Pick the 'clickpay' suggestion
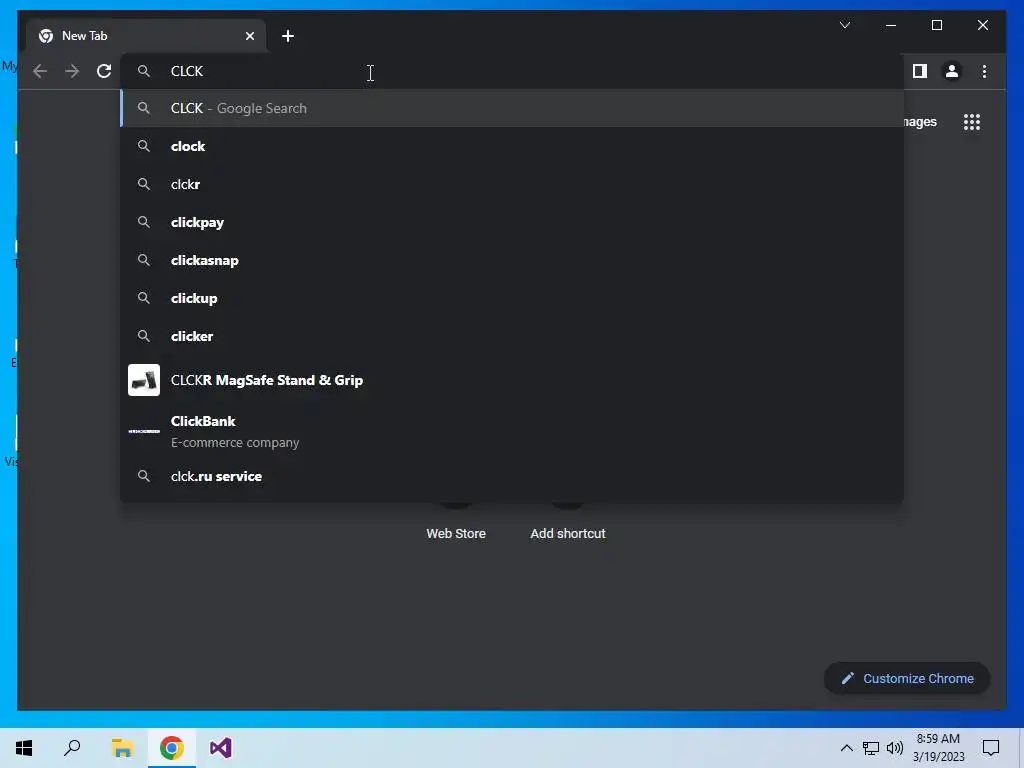 (512, 222)
